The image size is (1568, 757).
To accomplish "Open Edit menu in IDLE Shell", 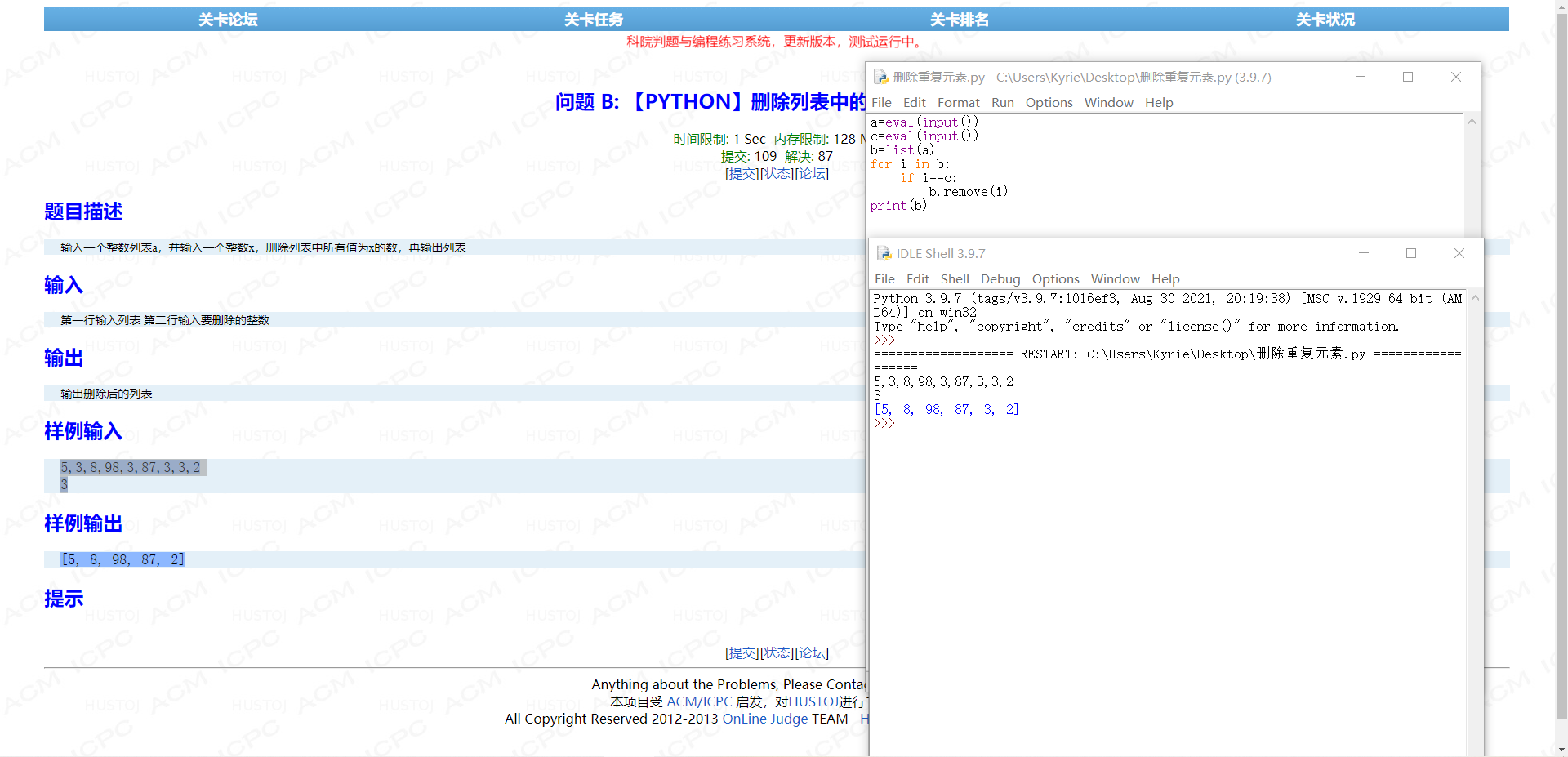I will (x=917, y=278).
